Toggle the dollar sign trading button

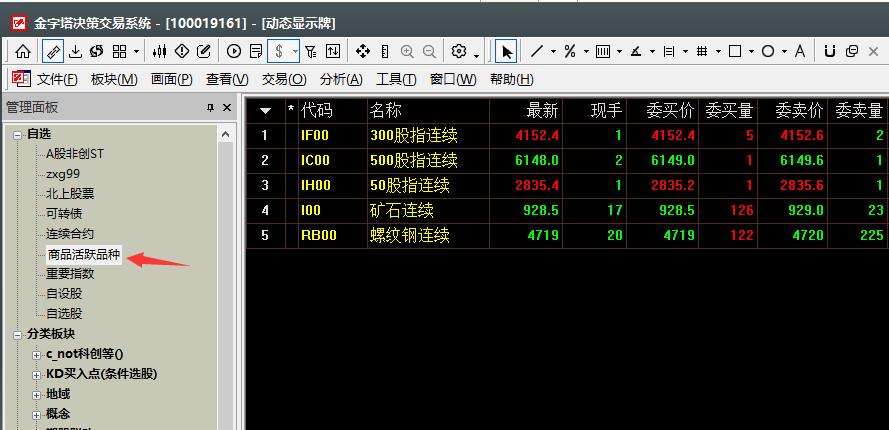point(279,52)
